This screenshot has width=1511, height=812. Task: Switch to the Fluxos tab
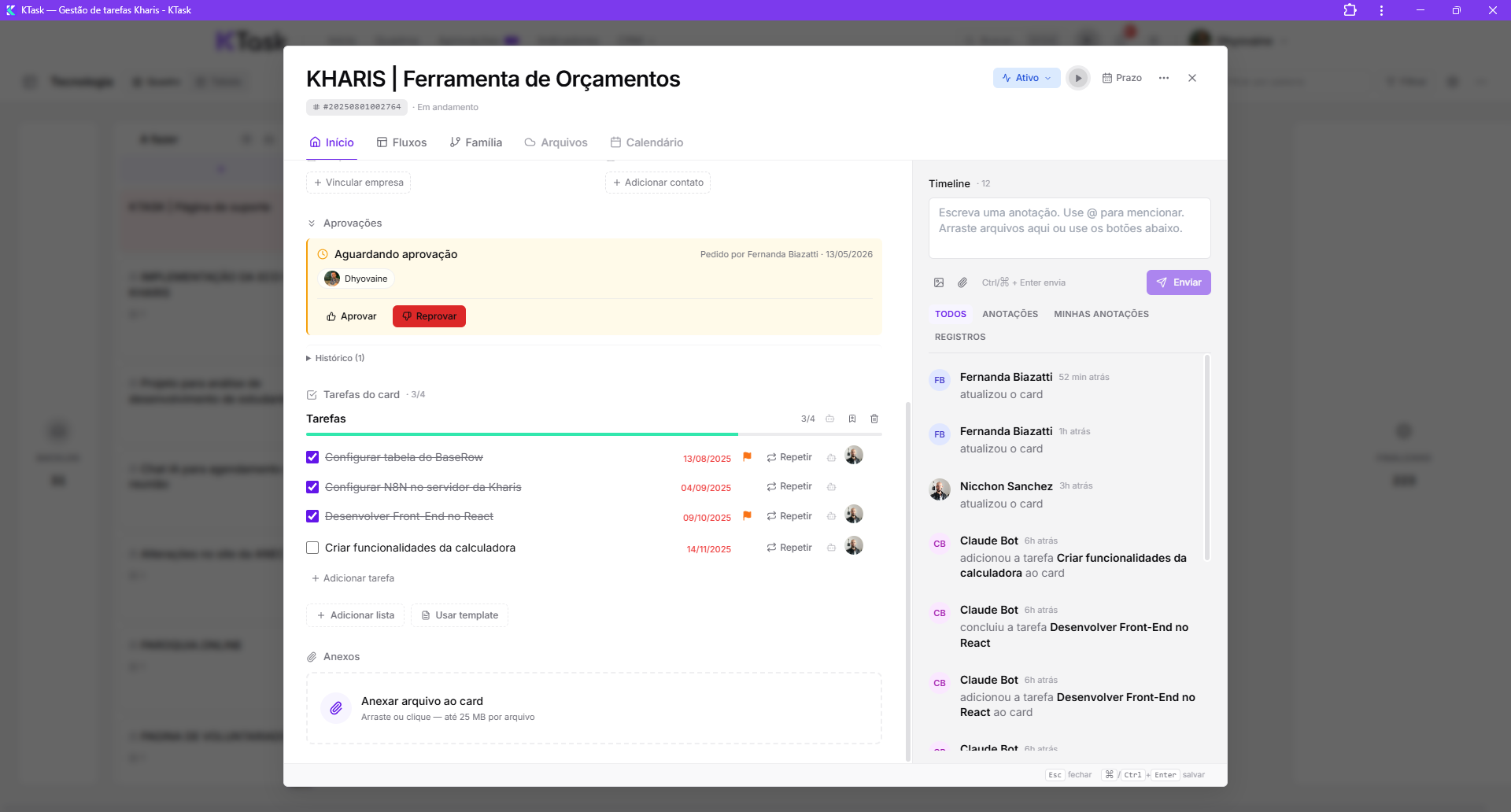(x=401, y=142)
